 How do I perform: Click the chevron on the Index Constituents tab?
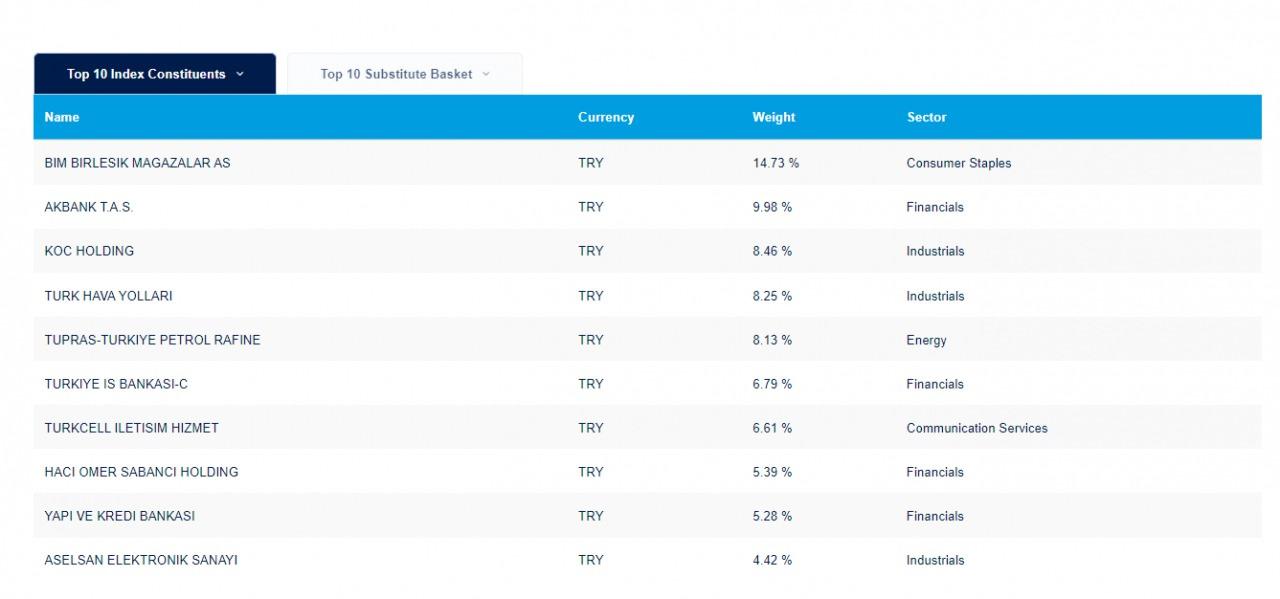pos(240,74)
